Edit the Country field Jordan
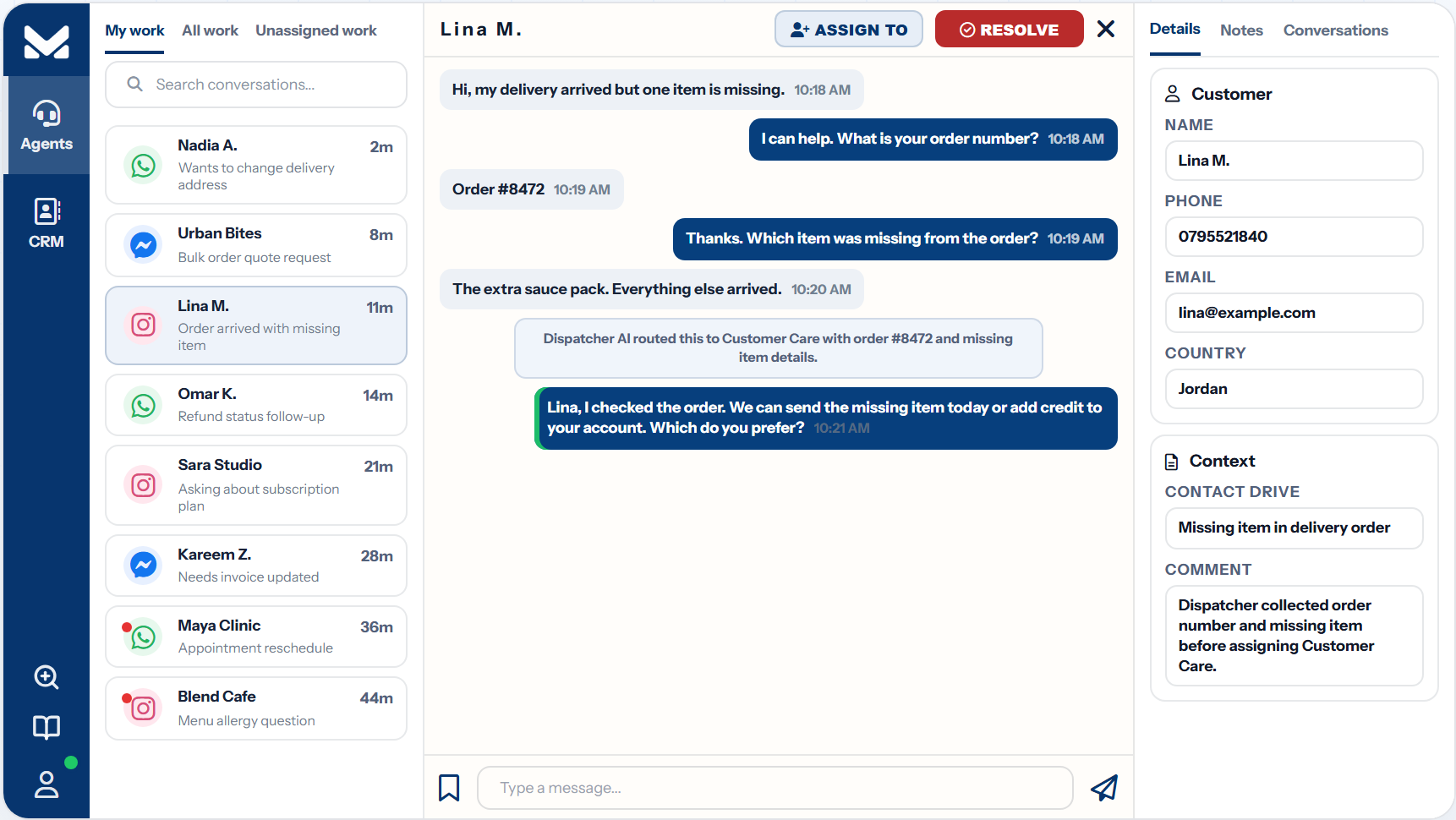The height and width of the screenshot is (820, 1456). pyautogui.click(x=1295, y=389)
